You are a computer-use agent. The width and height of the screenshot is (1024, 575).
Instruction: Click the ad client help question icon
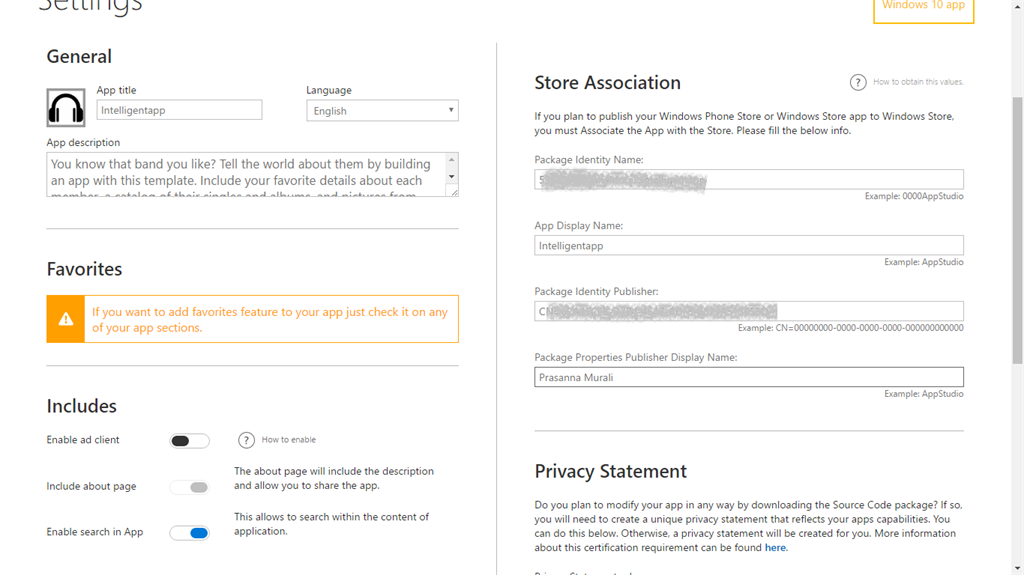tap(246, 440)
